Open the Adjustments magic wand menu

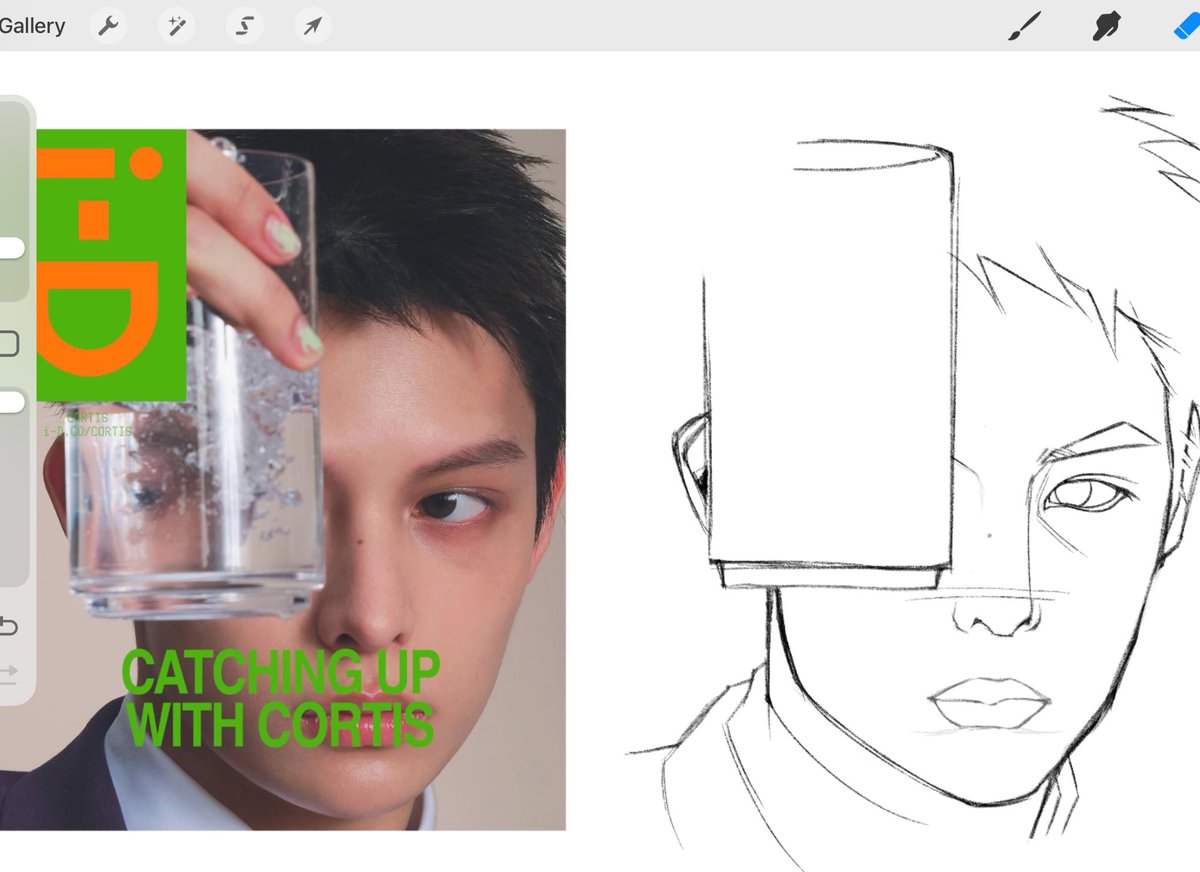pos(176,26)
